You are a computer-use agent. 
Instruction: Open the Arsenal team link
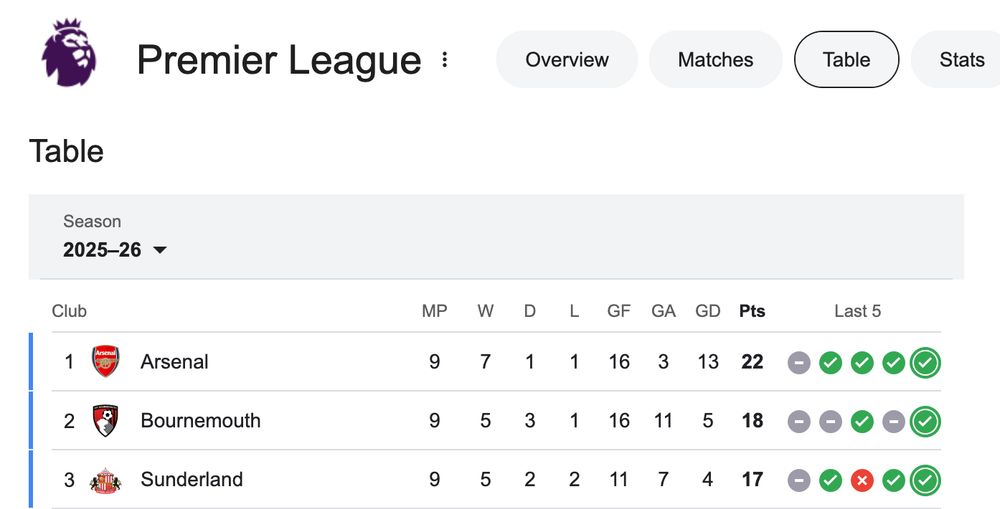click(x=174, y=362)
